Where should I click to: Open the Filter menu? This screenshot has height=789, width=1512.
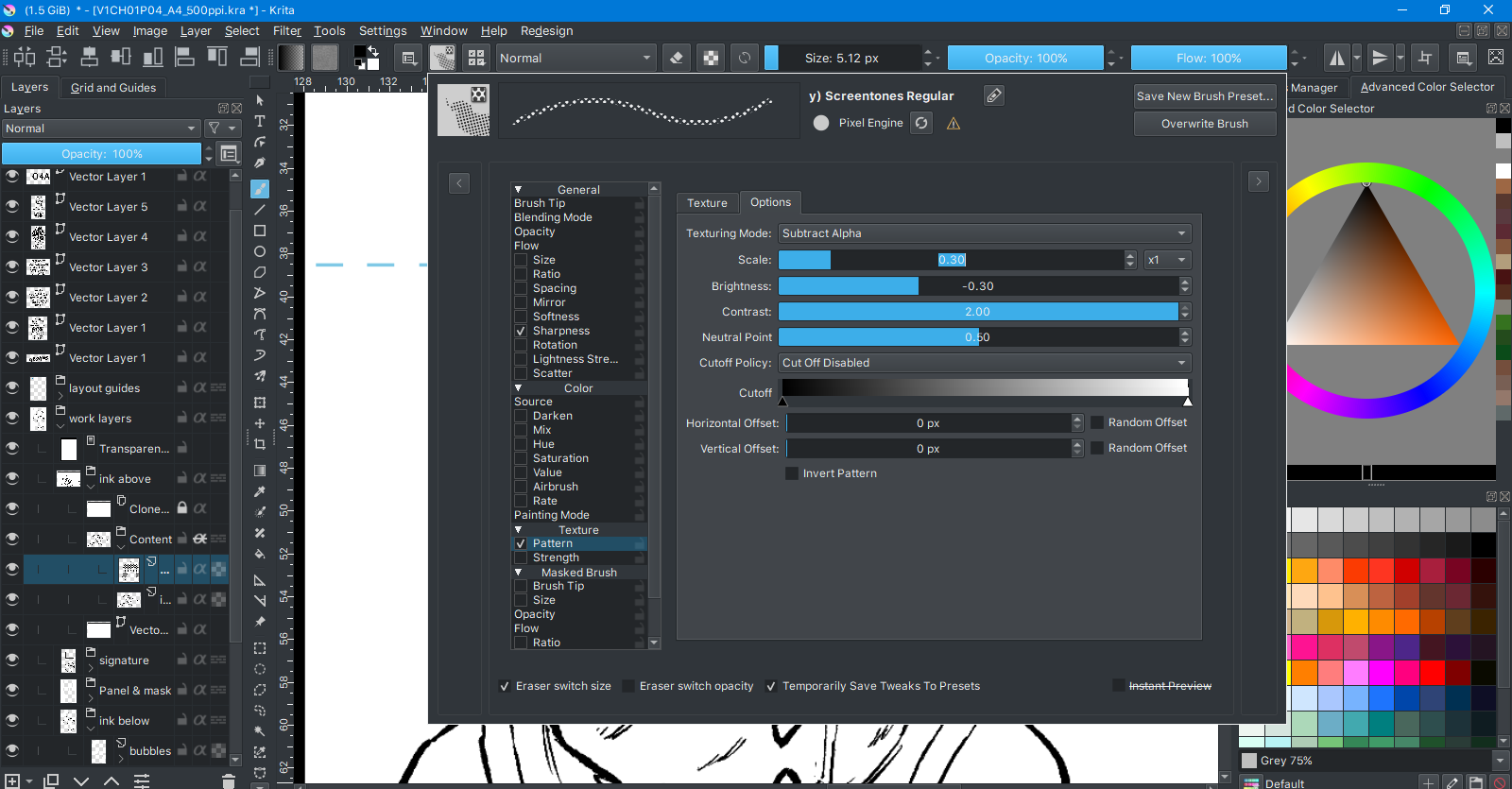[287, 31]
